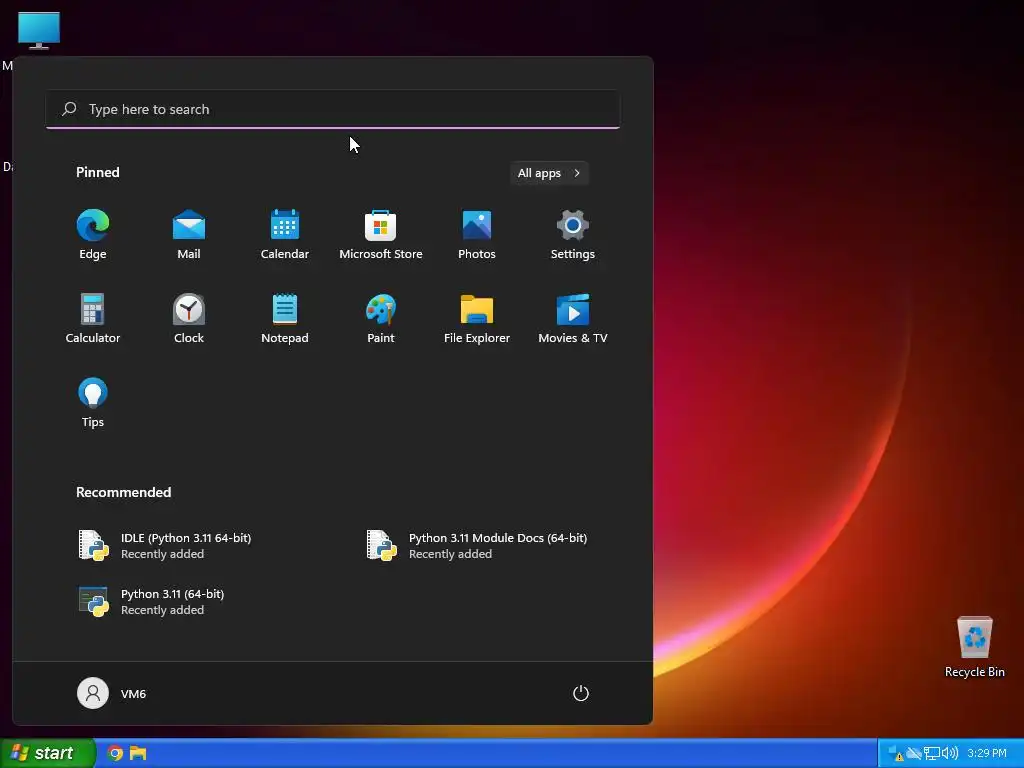Select the monitor desktop icon
The width and height of the screenshot is (1024, 768).
[39, 30]
